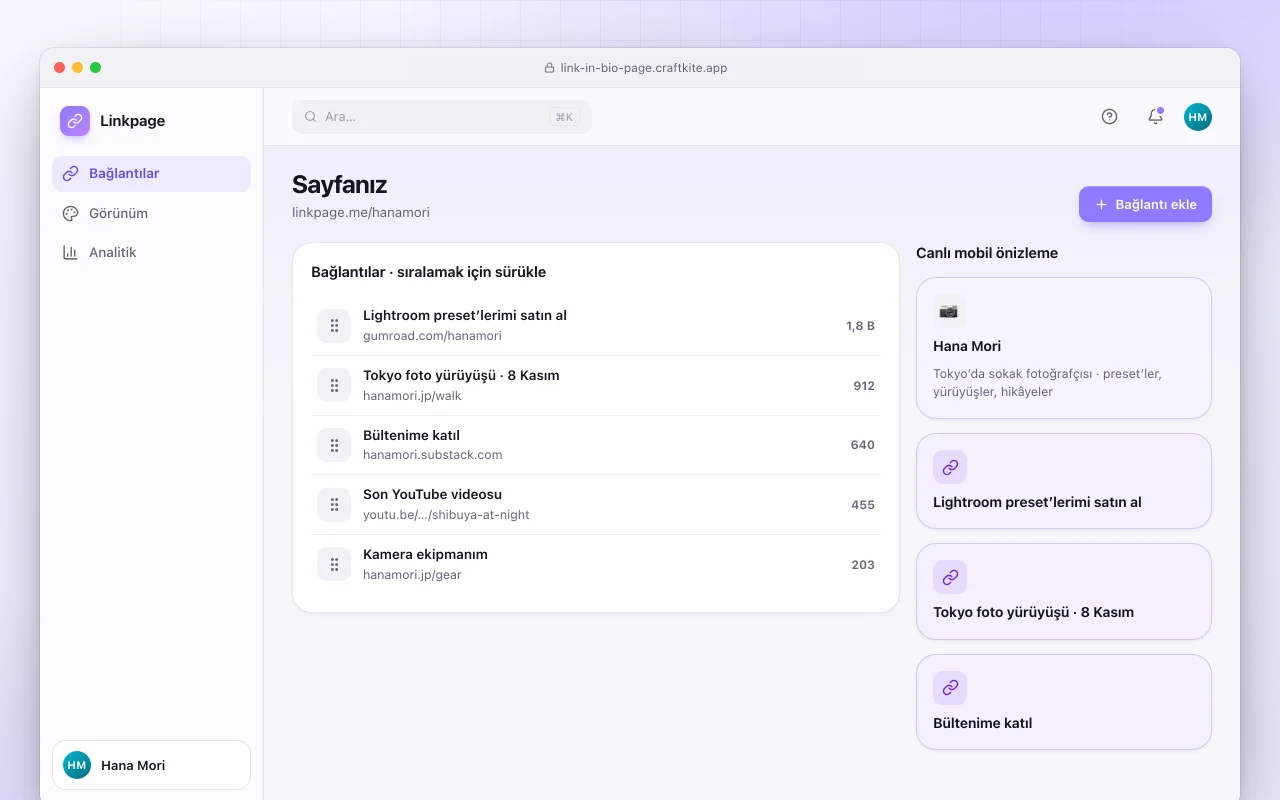Open Hana Mori account card in sidebar
This screenshot has height=800, width=1280.
tap(151, 765)
